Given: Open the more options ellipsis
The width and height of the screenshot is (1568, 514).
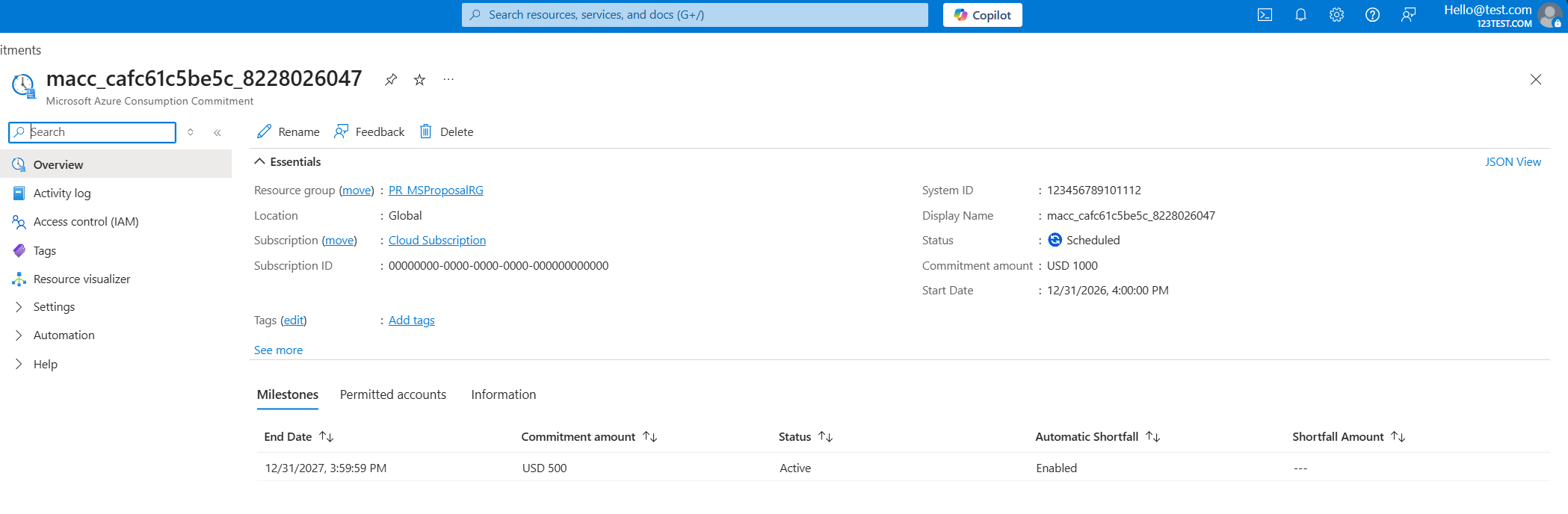Looking at the screenshot, I should point(448,79).
